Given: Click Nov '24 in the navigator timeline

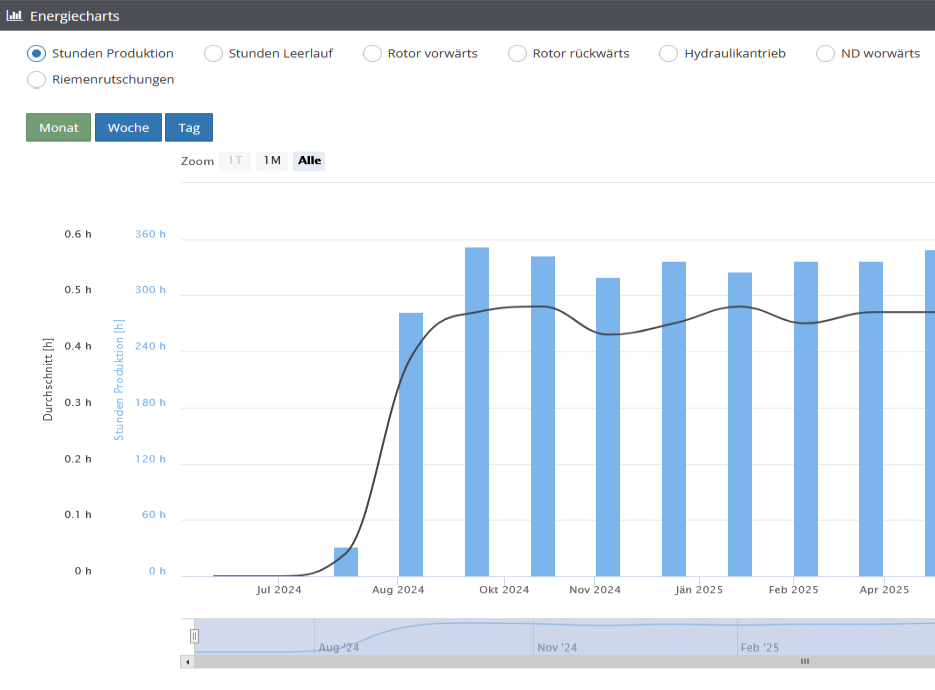Looking at the screenshot, I should (x=557, y=647).
